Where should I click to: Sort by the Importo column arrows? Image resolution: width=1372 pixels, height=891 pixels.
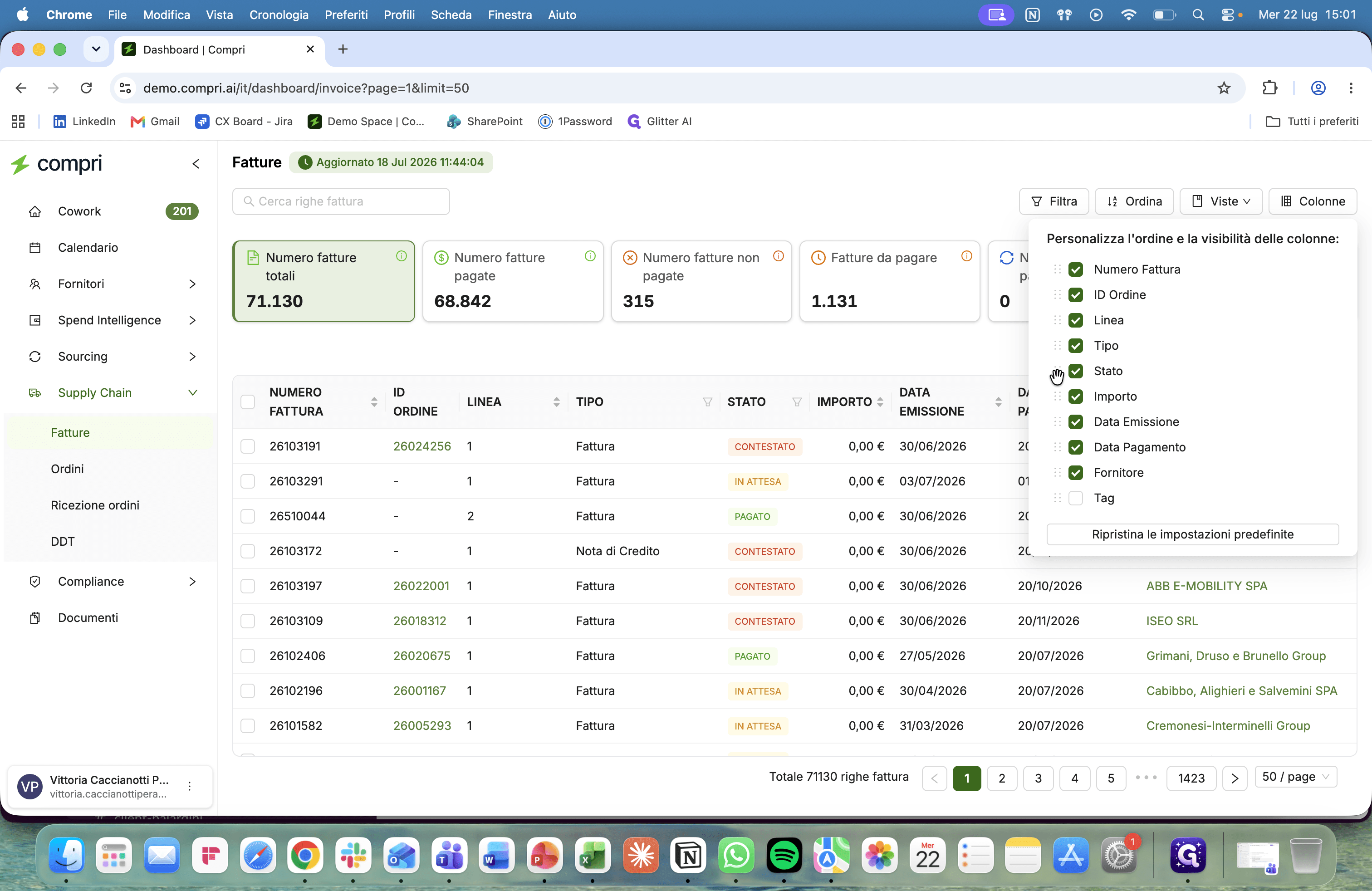pos(880,401)
